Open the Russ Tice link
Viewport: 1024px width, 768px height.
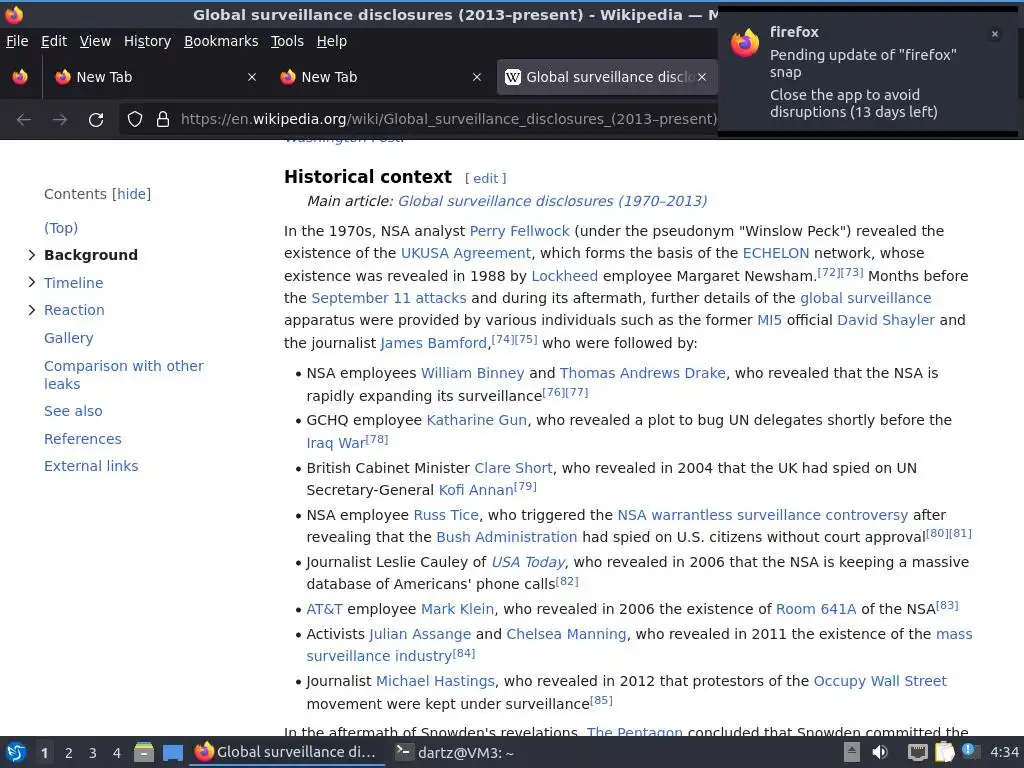(x=446, y=515)
